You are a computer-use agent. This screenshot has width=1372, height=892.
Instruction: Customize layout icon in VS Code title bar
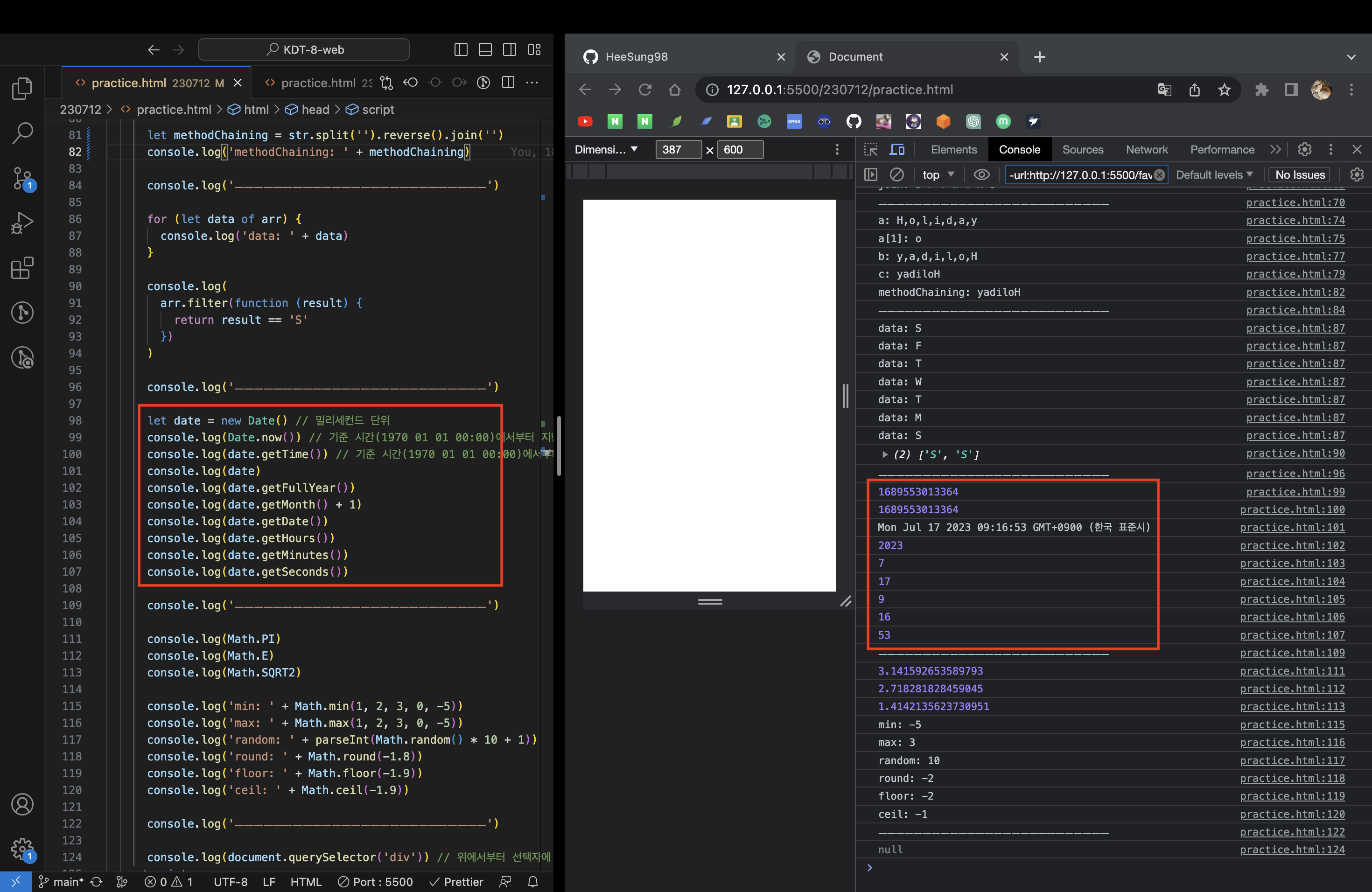click(534, 49)
